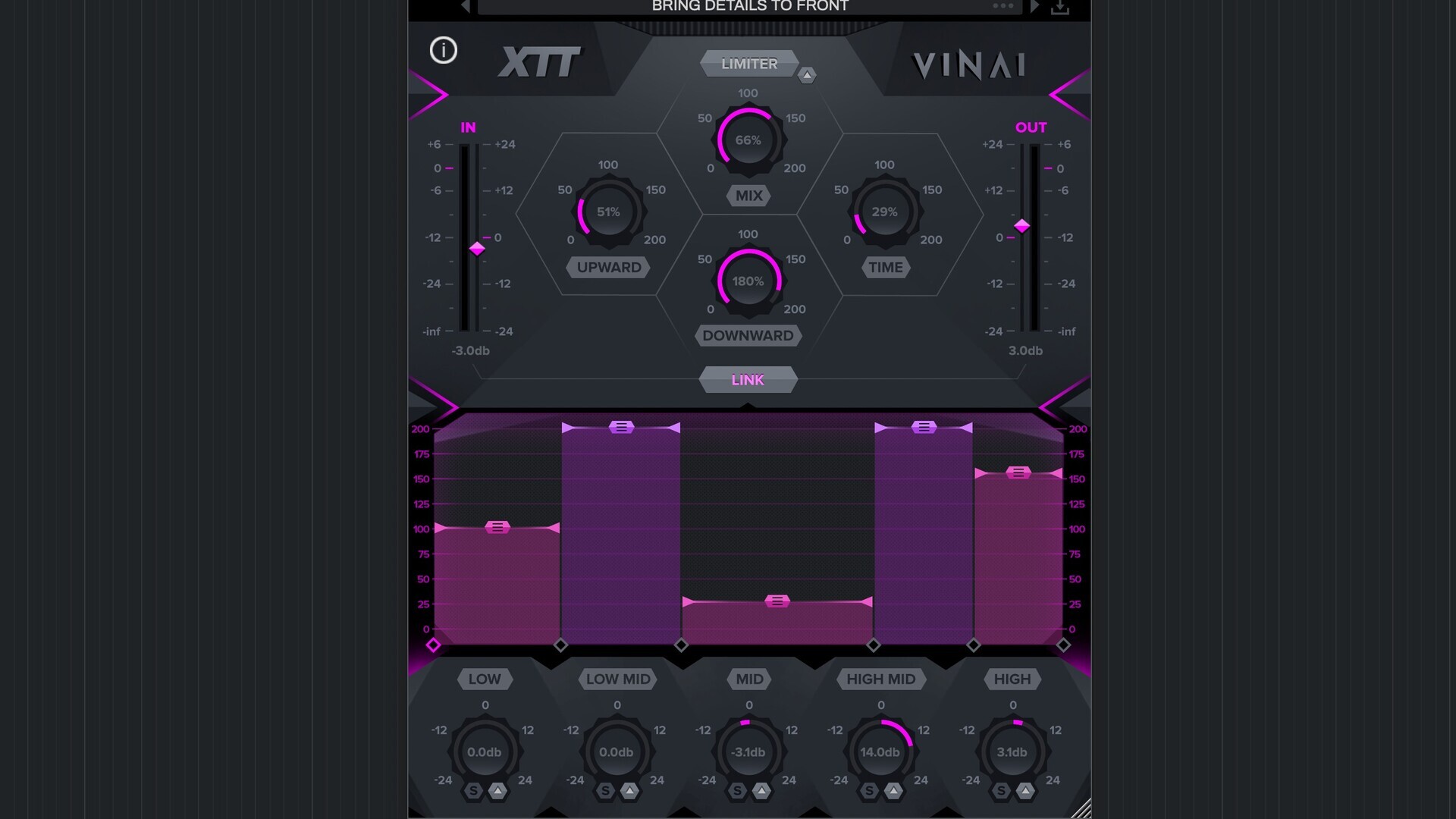The width and height of the screenshot is (1456, 819).
Task: Click the UPWARD label button
Action: (x=609, y=268)
